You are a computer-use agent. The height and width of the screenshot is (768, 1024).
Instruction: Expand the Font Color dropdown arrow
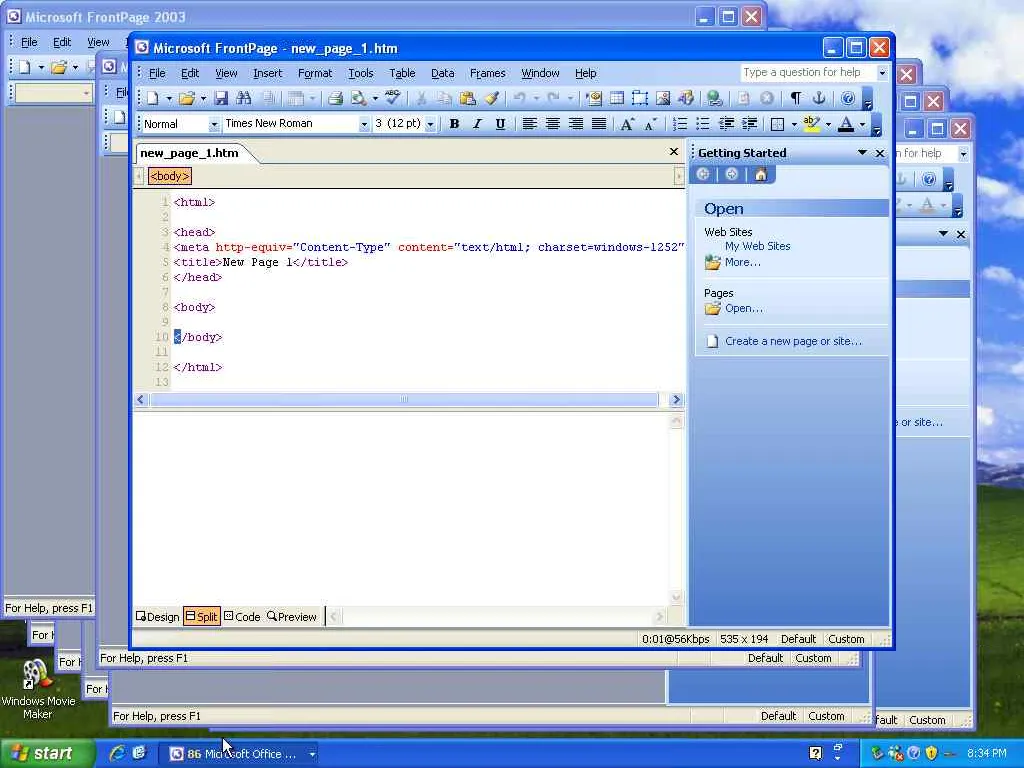(862, 124)
